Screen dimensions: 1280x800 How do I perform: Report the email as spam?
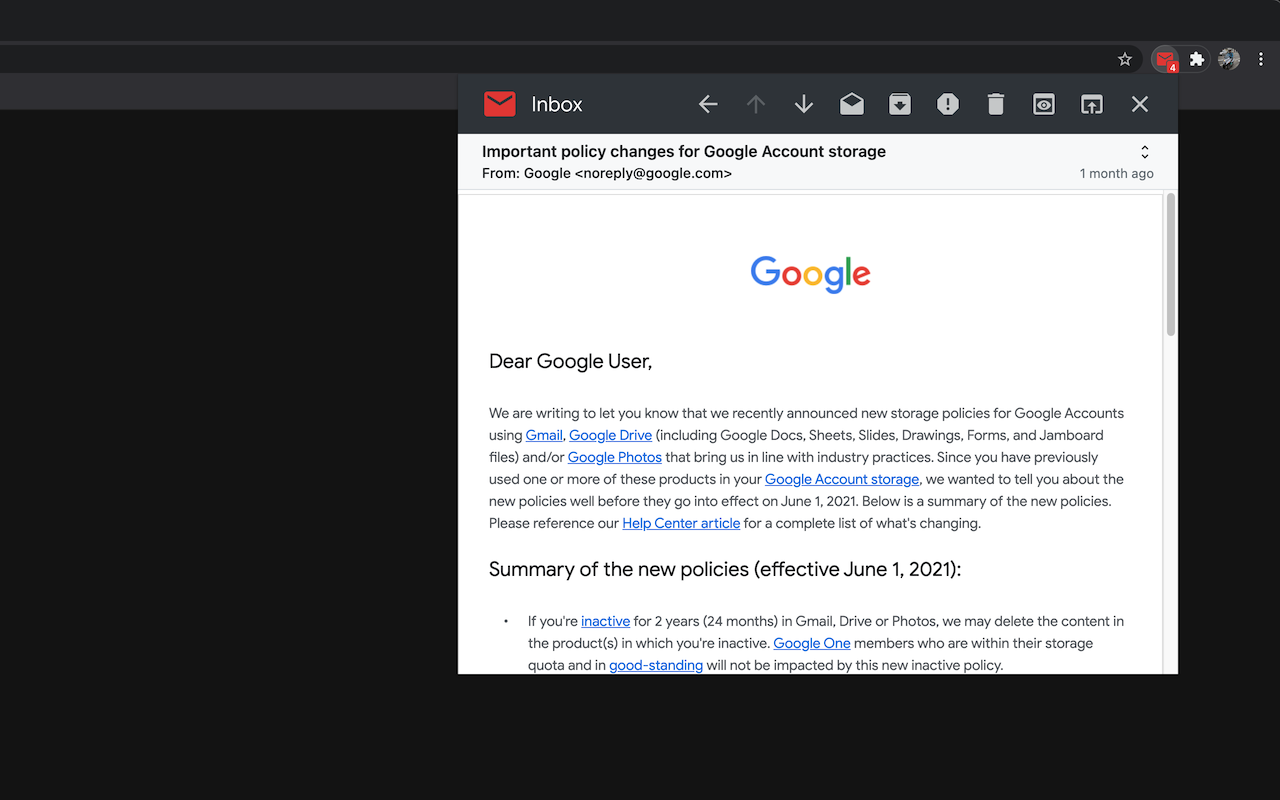(947, 104)
